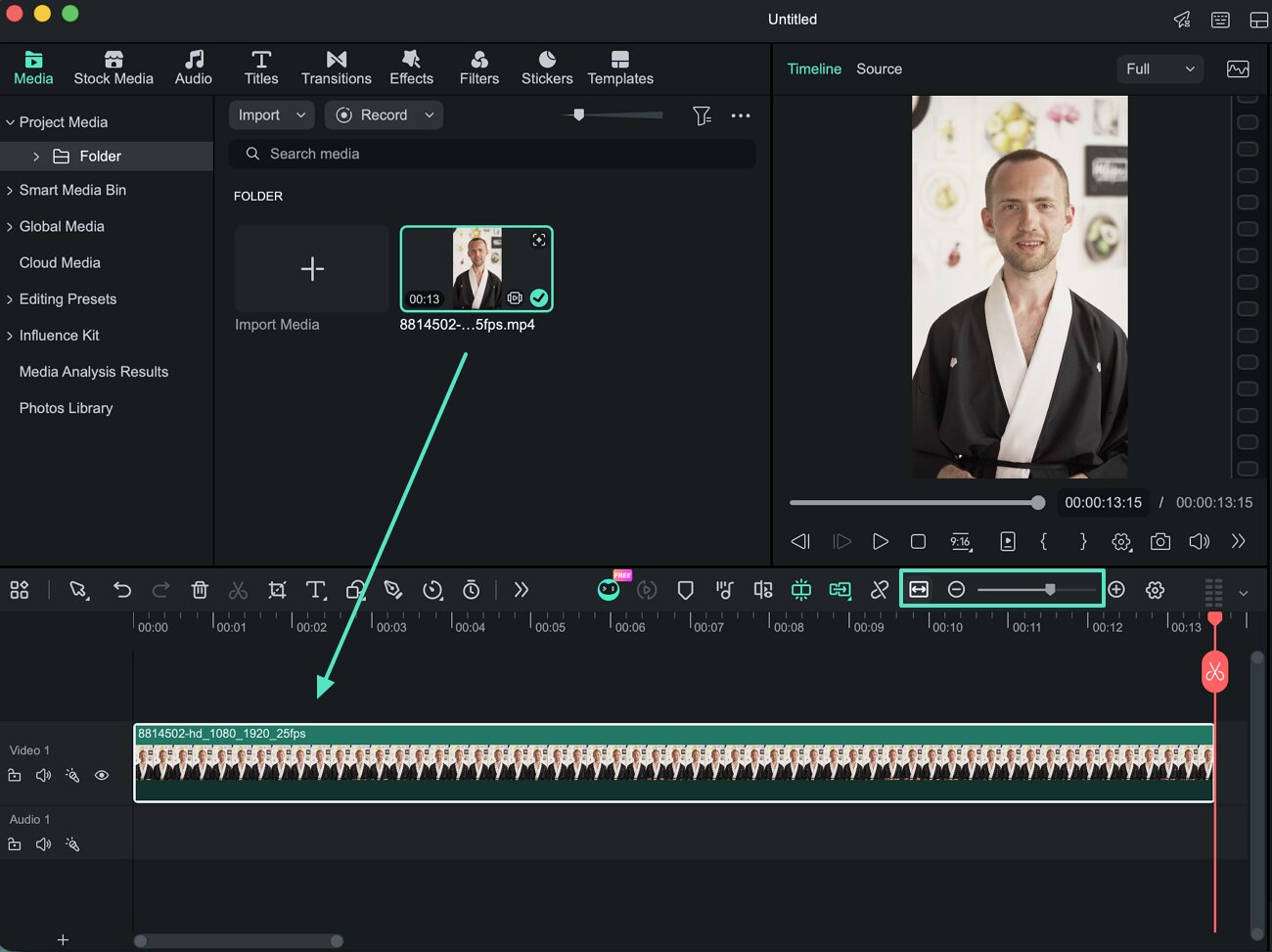The width and height of the screenshot is (1272, 952).
Task: Switch to the Transitions tab
Action: pos(337,68)
